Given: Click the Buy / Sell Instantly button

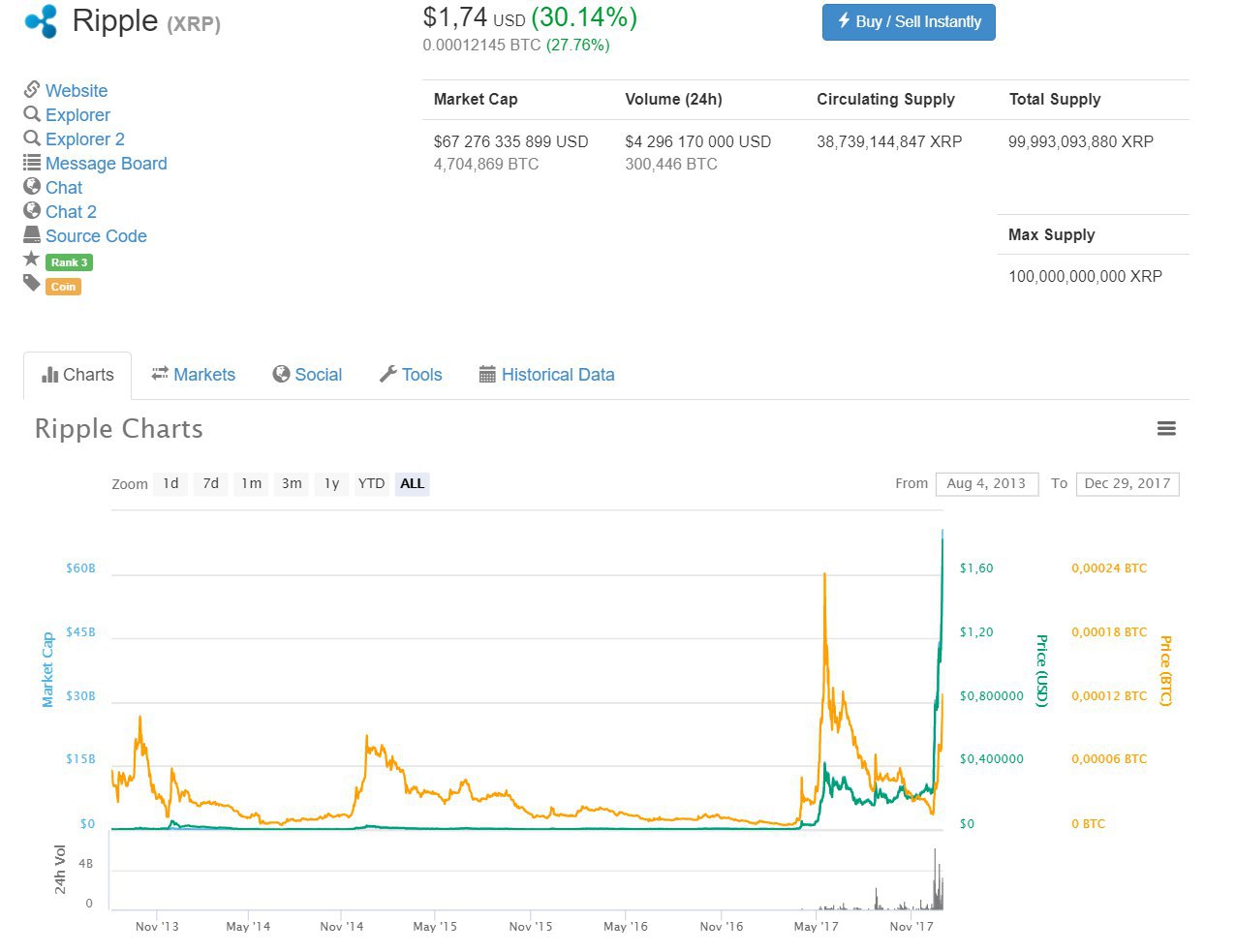Looking at the screenshot, I should [x=909, y=21].
